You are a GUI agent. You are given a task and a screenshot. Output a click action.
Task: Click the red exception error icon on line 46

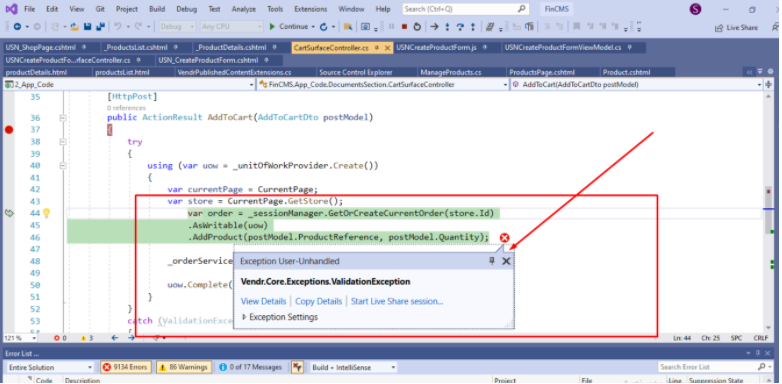click(x=504, y=238)
